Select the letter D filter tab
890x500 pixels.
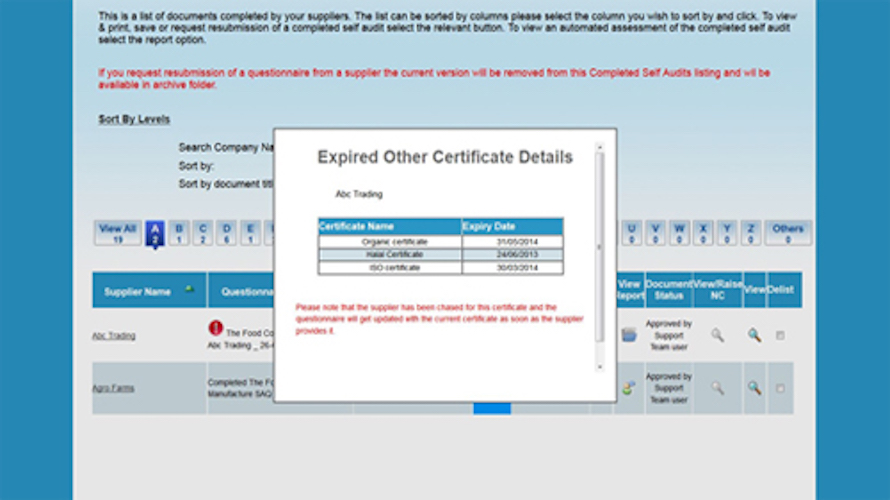tap(226, 233)
